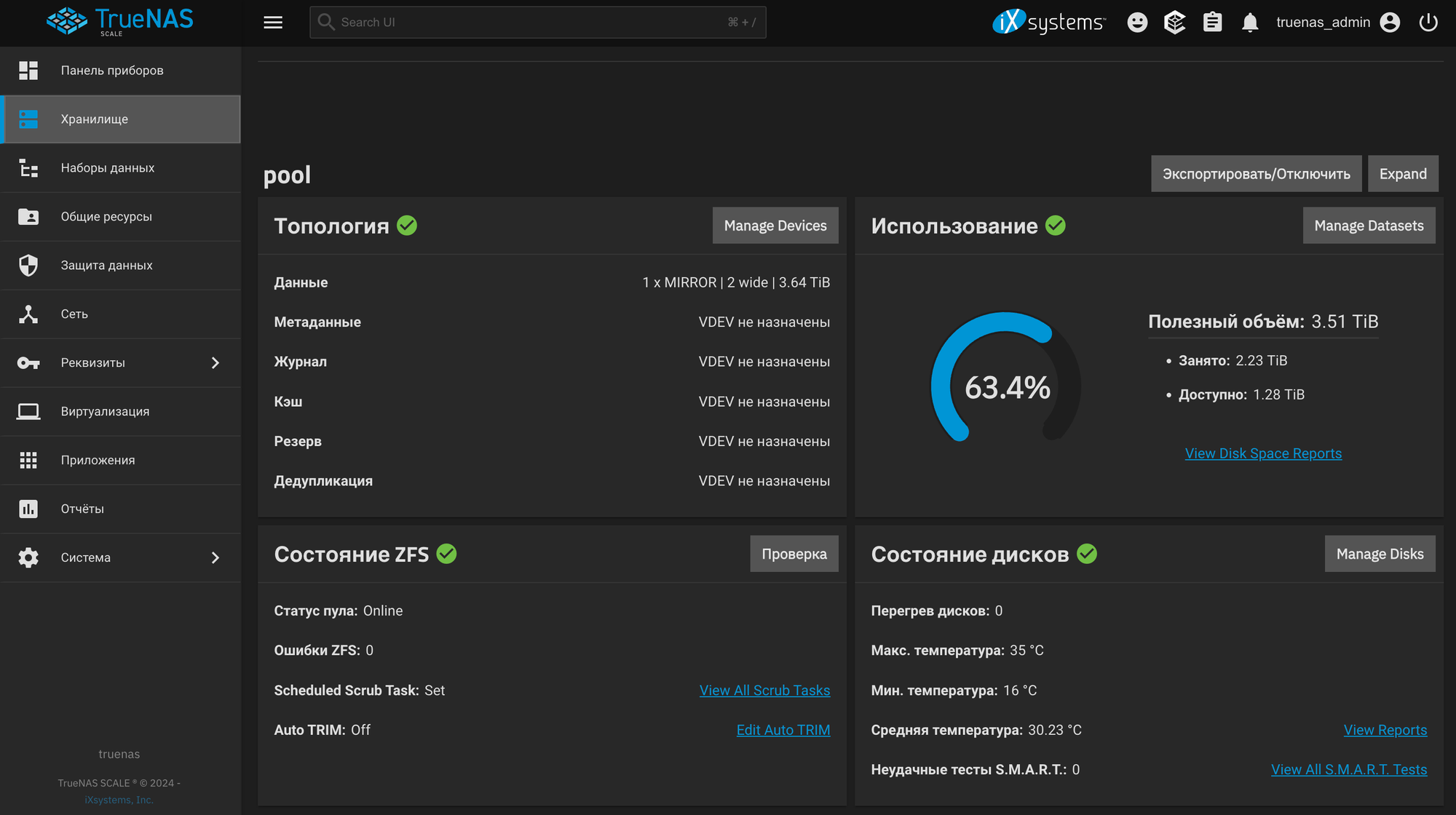Open Отчёты menu item
The height and width of the screenshot is (815, 1456).
point(121,509)
